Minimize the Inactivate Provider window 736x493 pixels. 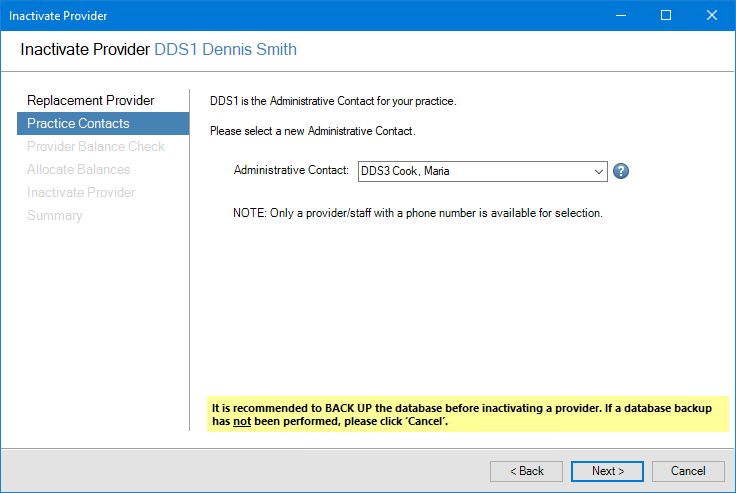click(x=621, y=16)
